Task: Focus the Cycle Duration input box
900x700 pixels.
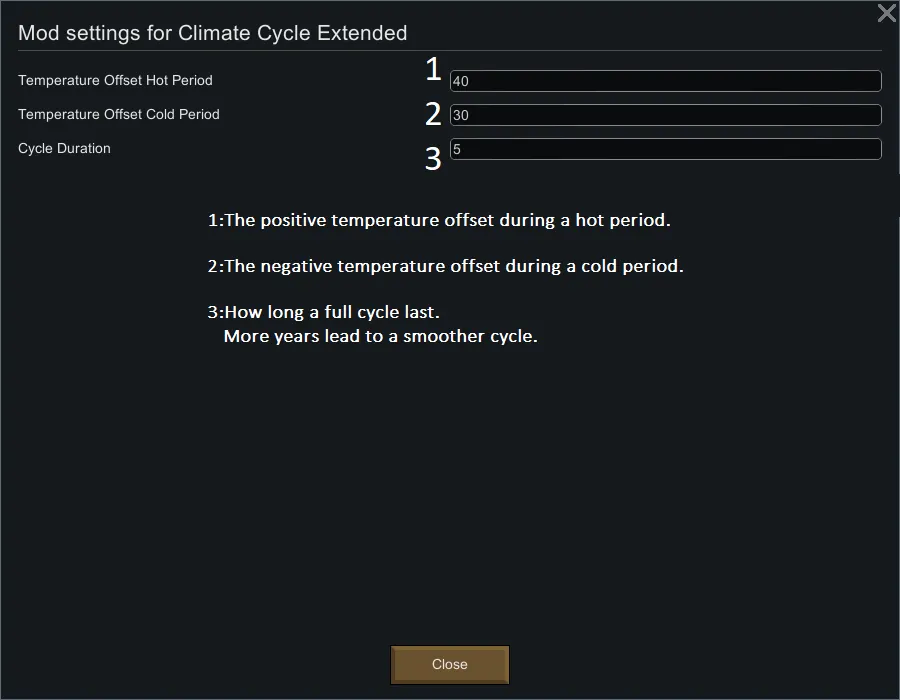Action: coord(665,149)
